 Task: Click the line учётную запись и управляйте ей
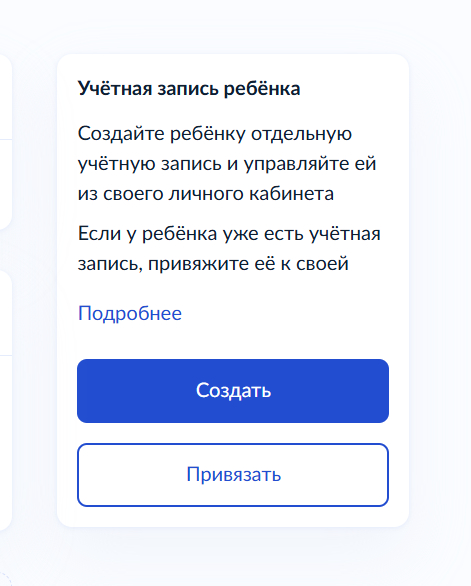(227, 164)
